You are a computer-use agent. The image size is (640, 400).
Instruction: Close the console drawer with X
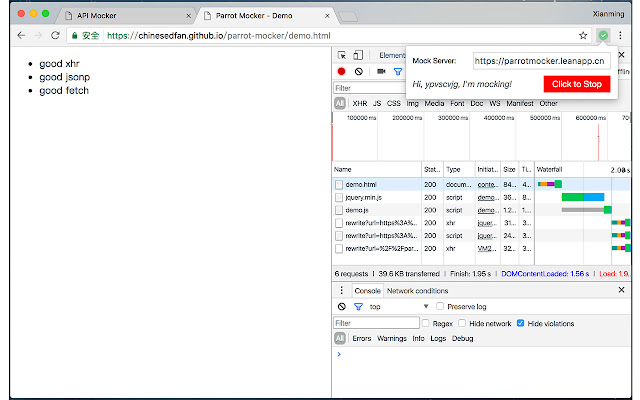[621, 290]
